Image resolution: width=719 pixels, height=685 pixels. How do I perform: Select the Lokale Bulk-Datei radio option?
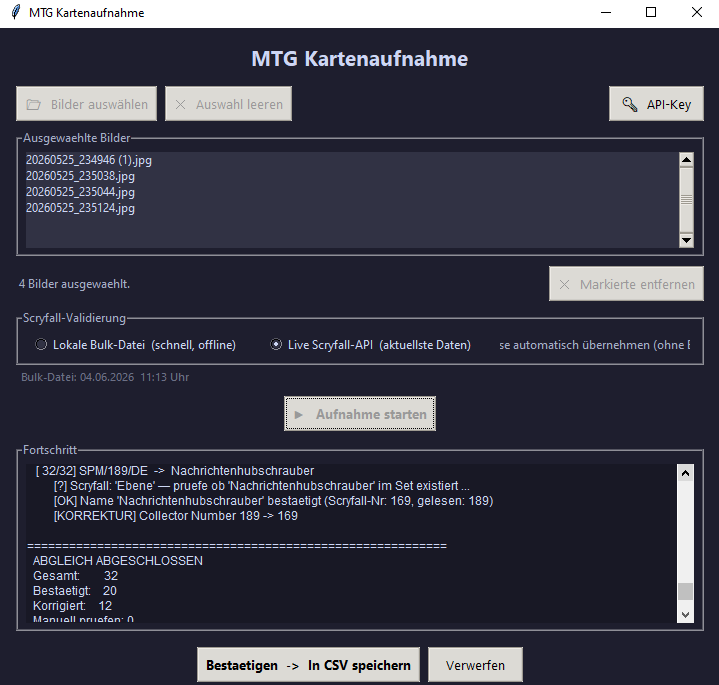pos(135,344)
